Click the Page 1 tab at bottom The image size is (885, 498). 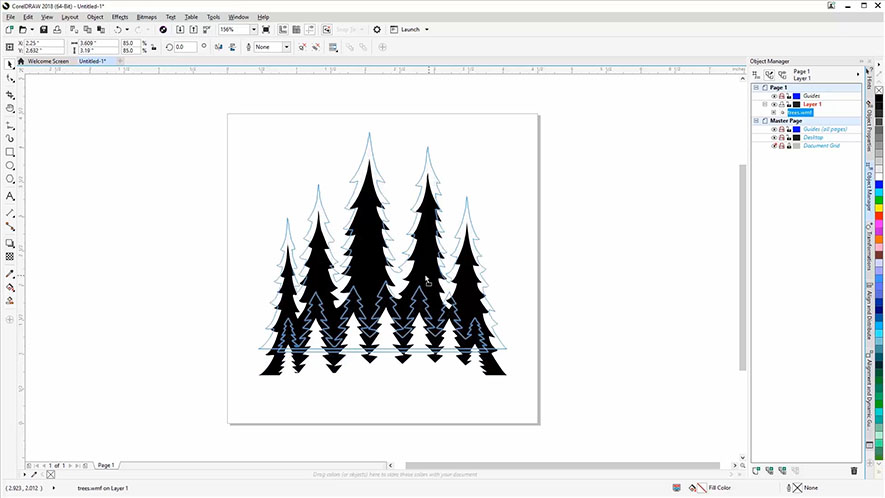click(106, 465)
